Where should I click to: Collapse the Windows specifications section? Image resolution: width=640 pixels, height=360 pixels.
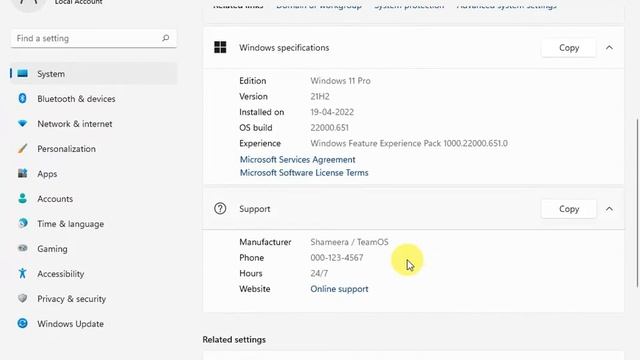pyautogui.click(x=609, y=48)
